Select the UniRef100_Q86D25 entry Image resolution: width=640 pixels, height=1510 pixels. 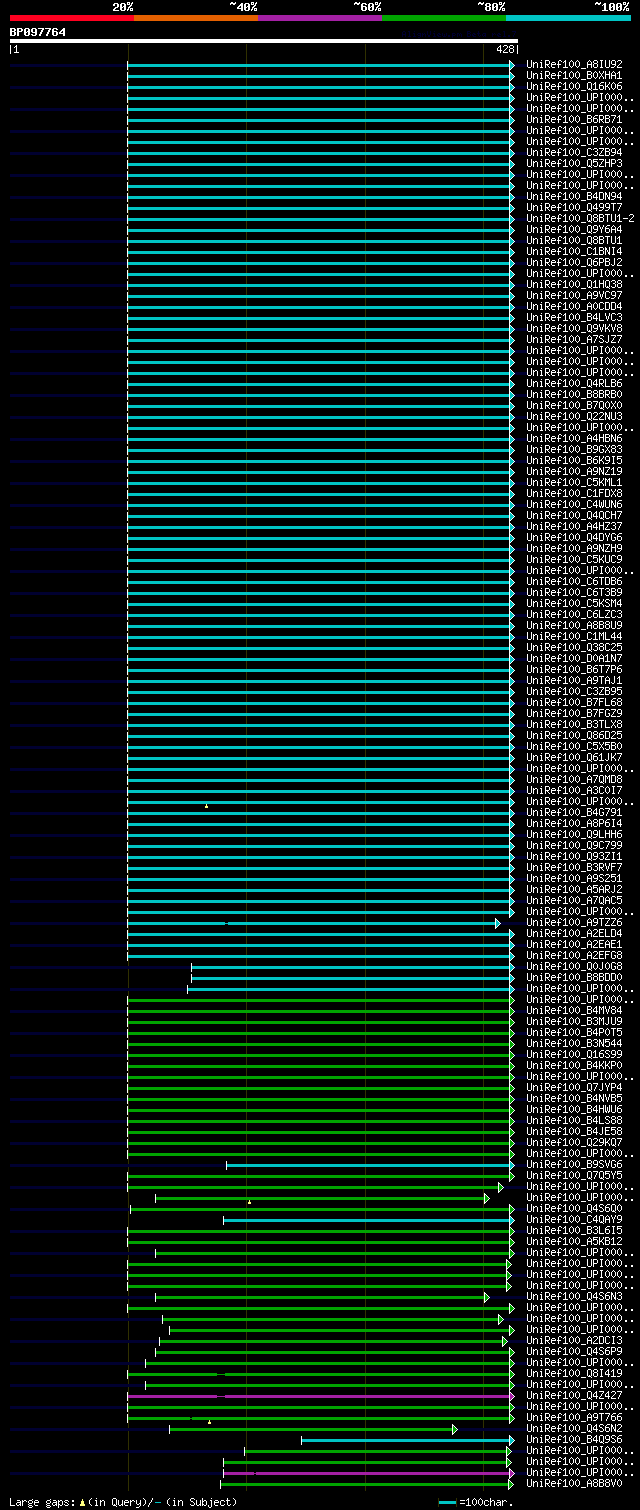click(x=574, y=736)
